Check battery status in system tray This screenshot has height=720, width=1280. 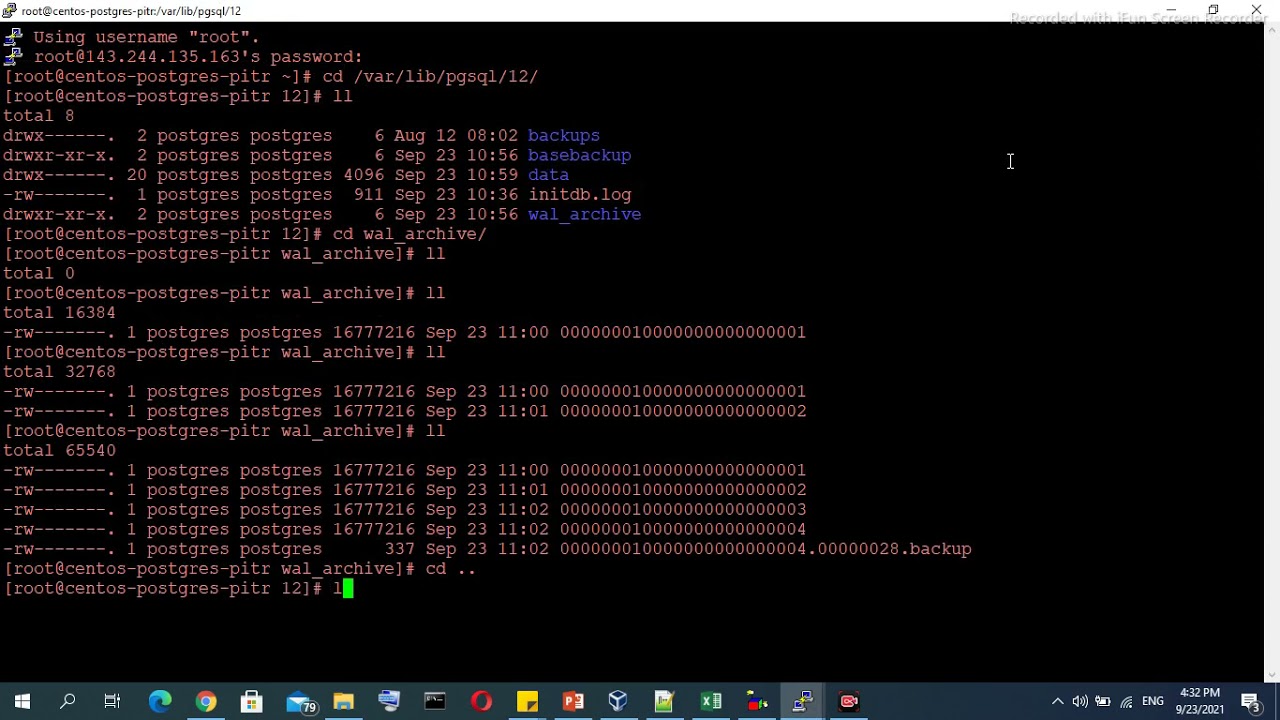1103,701
